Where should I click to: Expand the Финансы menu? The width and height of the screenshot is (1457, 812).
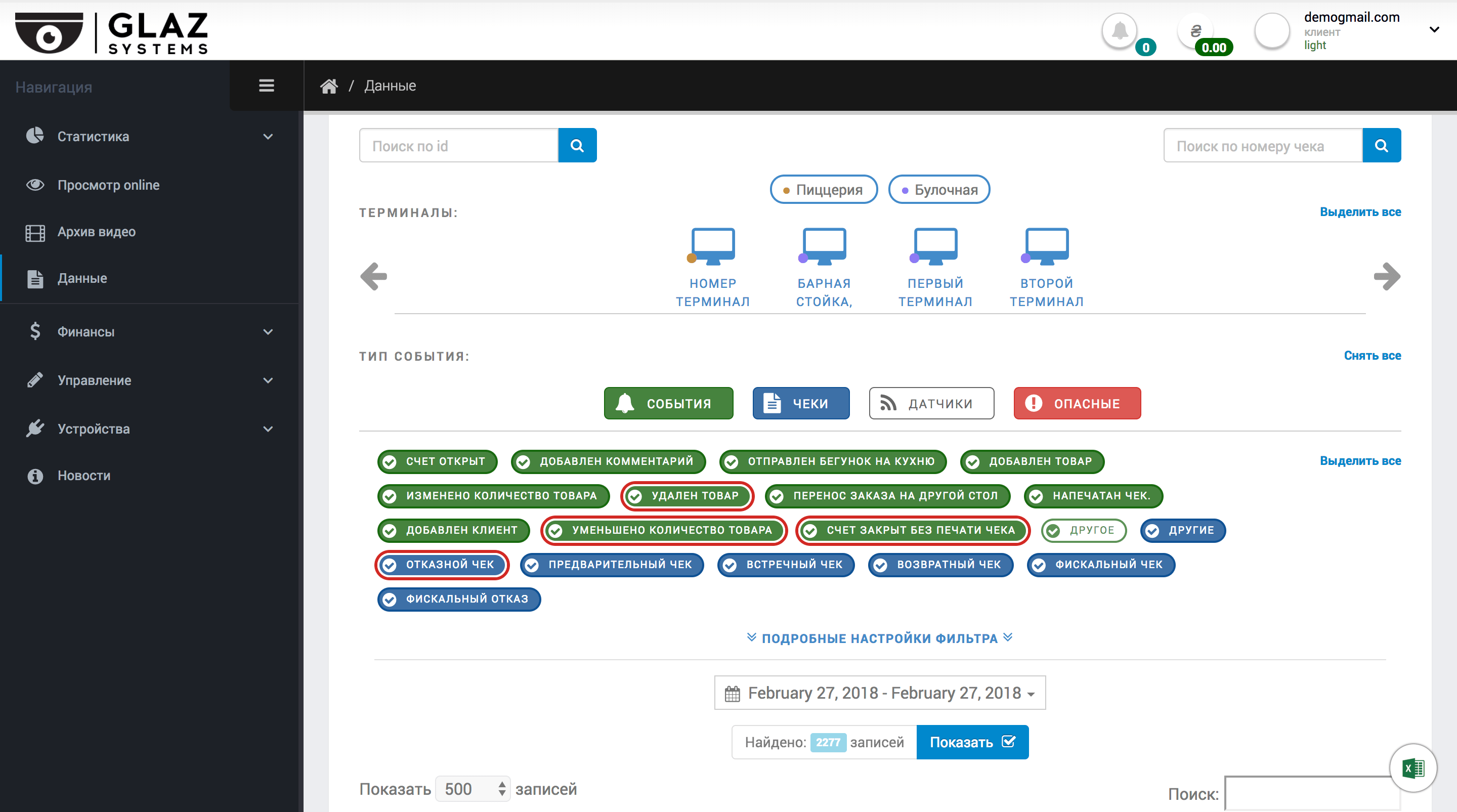coord(150,331)
